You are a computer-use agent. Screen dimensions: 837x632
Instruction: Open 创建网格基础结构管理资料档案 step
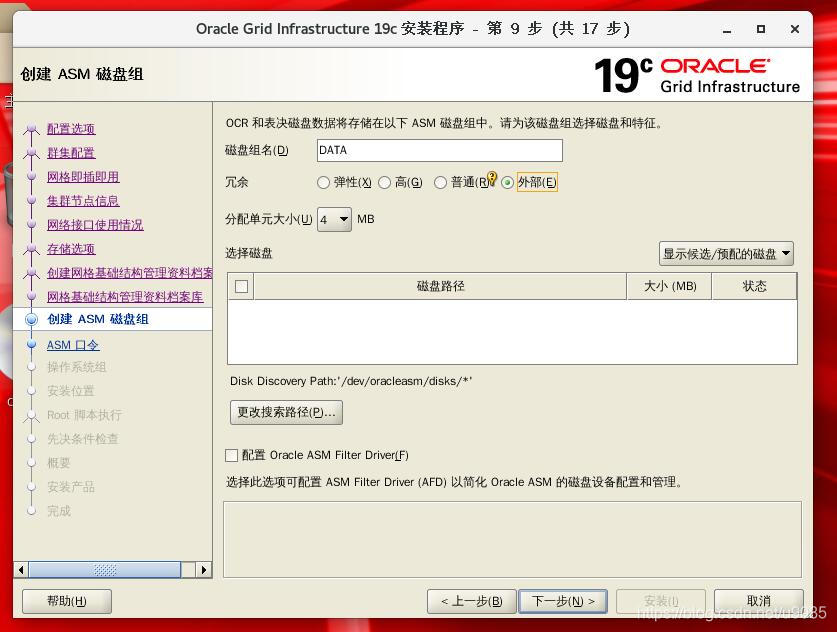point(130,273)
